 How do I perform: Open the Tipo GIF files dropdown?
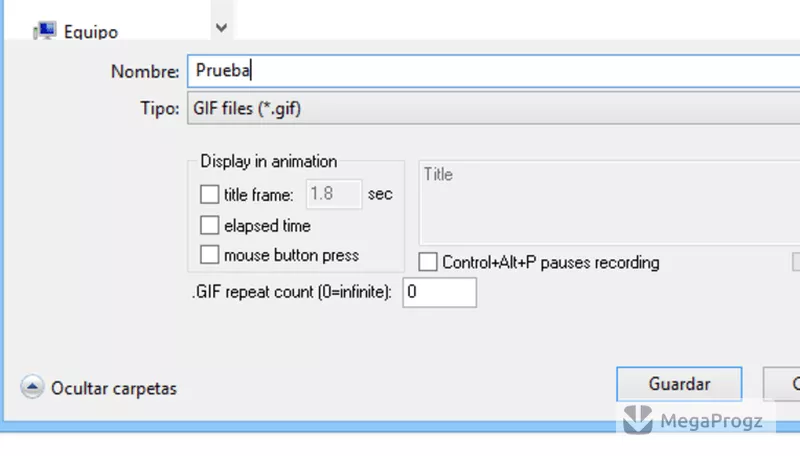(493, 108)
